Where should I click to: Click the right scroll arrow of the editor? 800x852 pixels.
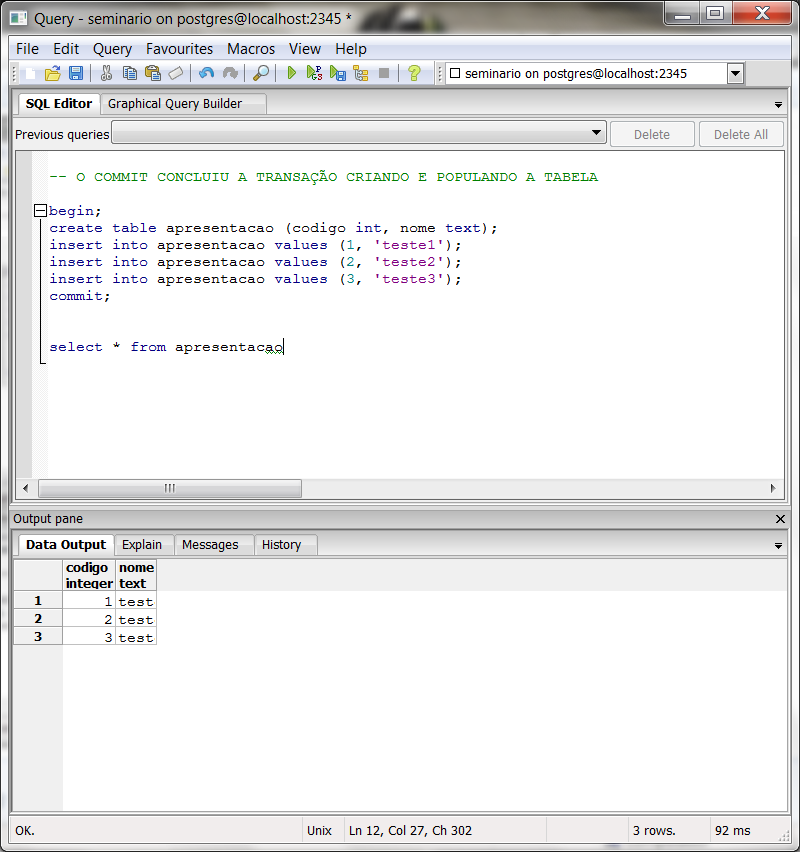(x=773, y=488)
